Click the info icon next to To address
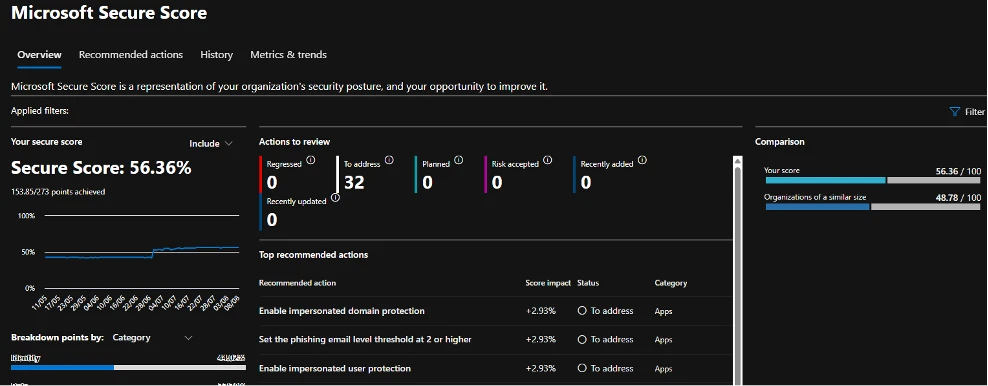Image resolution: width=988 pixels, height=386 pixels. click(x=389, y=160)
